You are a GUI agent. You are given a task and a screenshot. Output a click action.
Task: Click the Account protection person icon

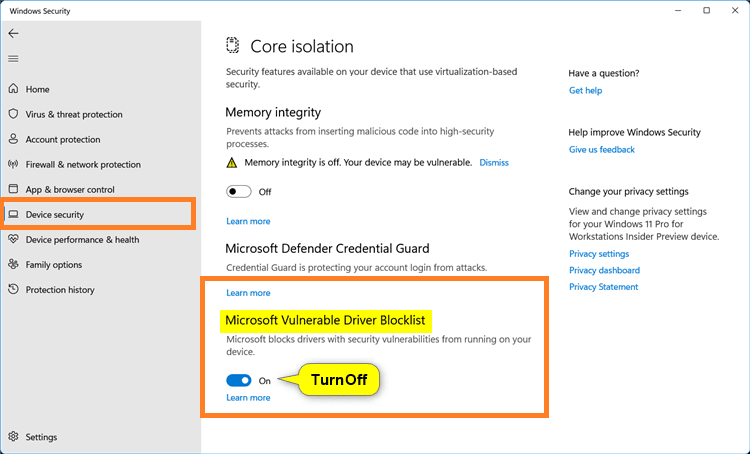click(x=14, y=139)
